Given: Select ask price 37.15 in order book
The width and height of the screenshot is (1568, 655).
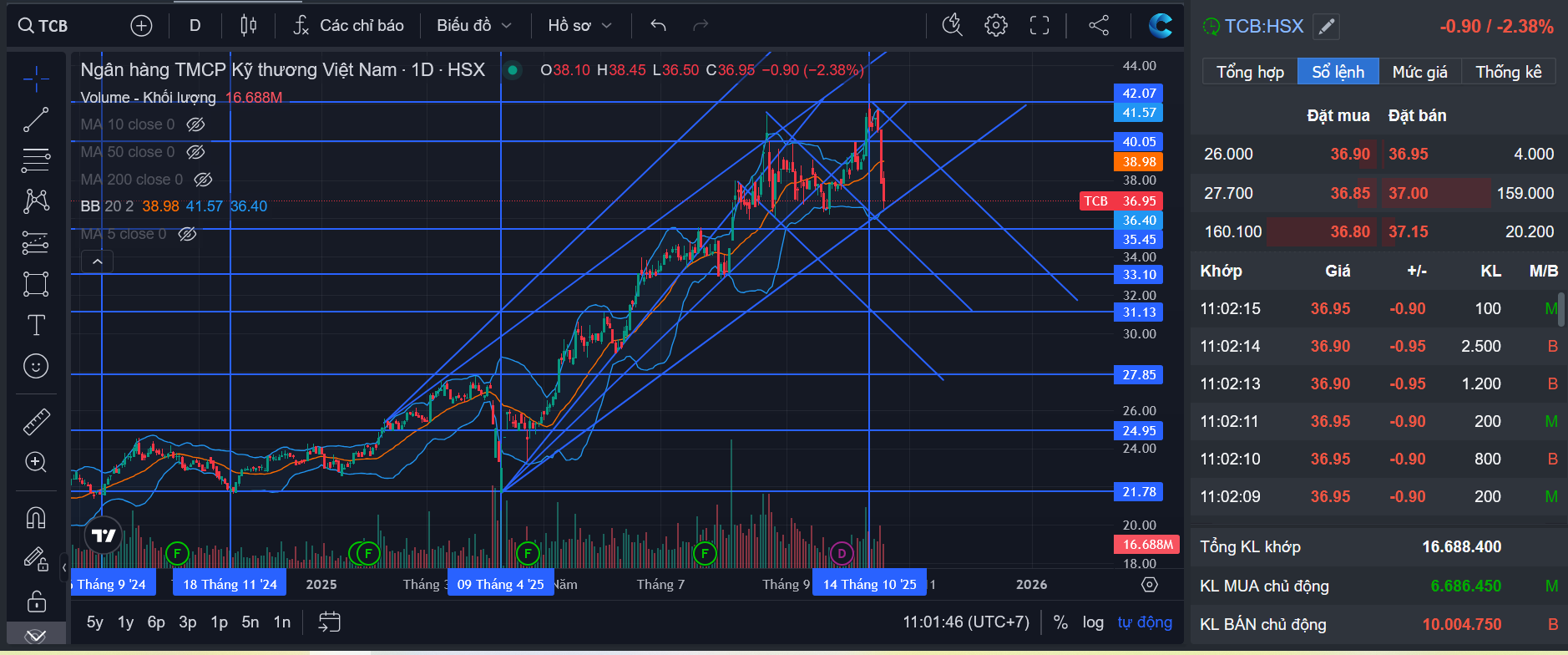Looking at the screenshot, I should [x=1408, y=231].
